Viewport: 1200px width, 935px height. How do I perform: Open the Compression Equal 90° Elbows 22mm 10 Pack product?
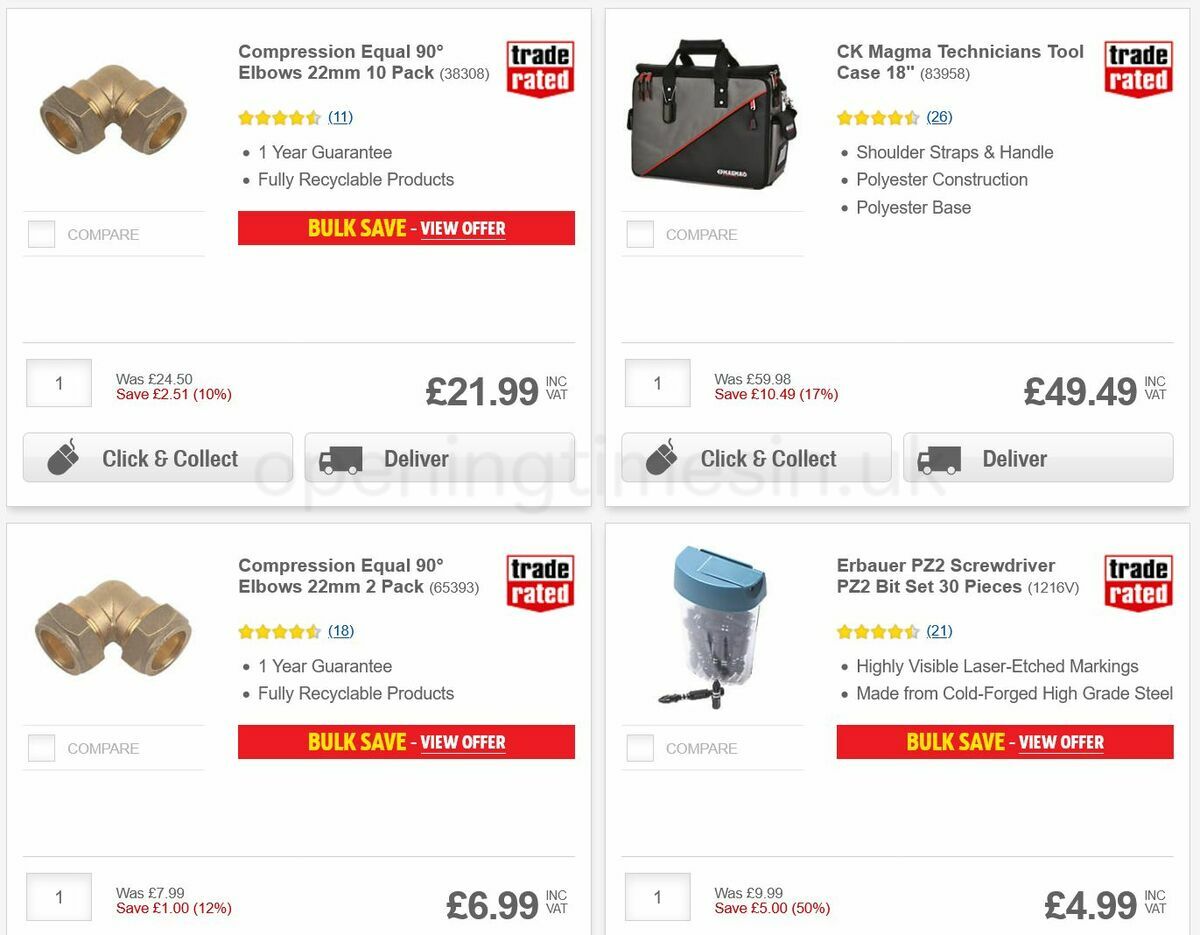coord(340,62)
